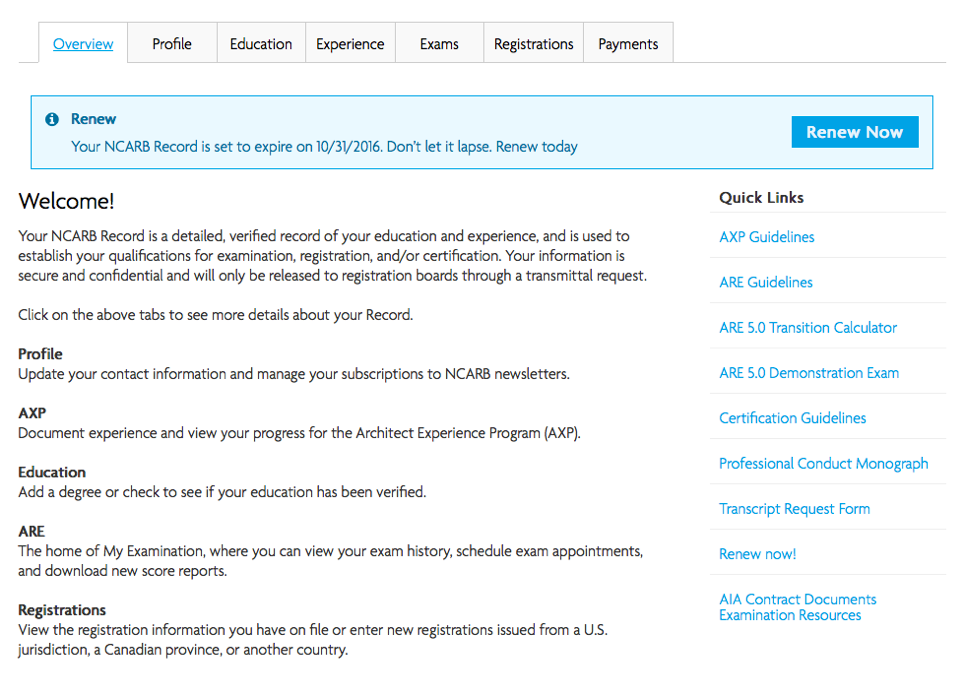Open AIA Contract Documents Examination Resources
Screen dimensions: 965x696
[x=797, y=606]
